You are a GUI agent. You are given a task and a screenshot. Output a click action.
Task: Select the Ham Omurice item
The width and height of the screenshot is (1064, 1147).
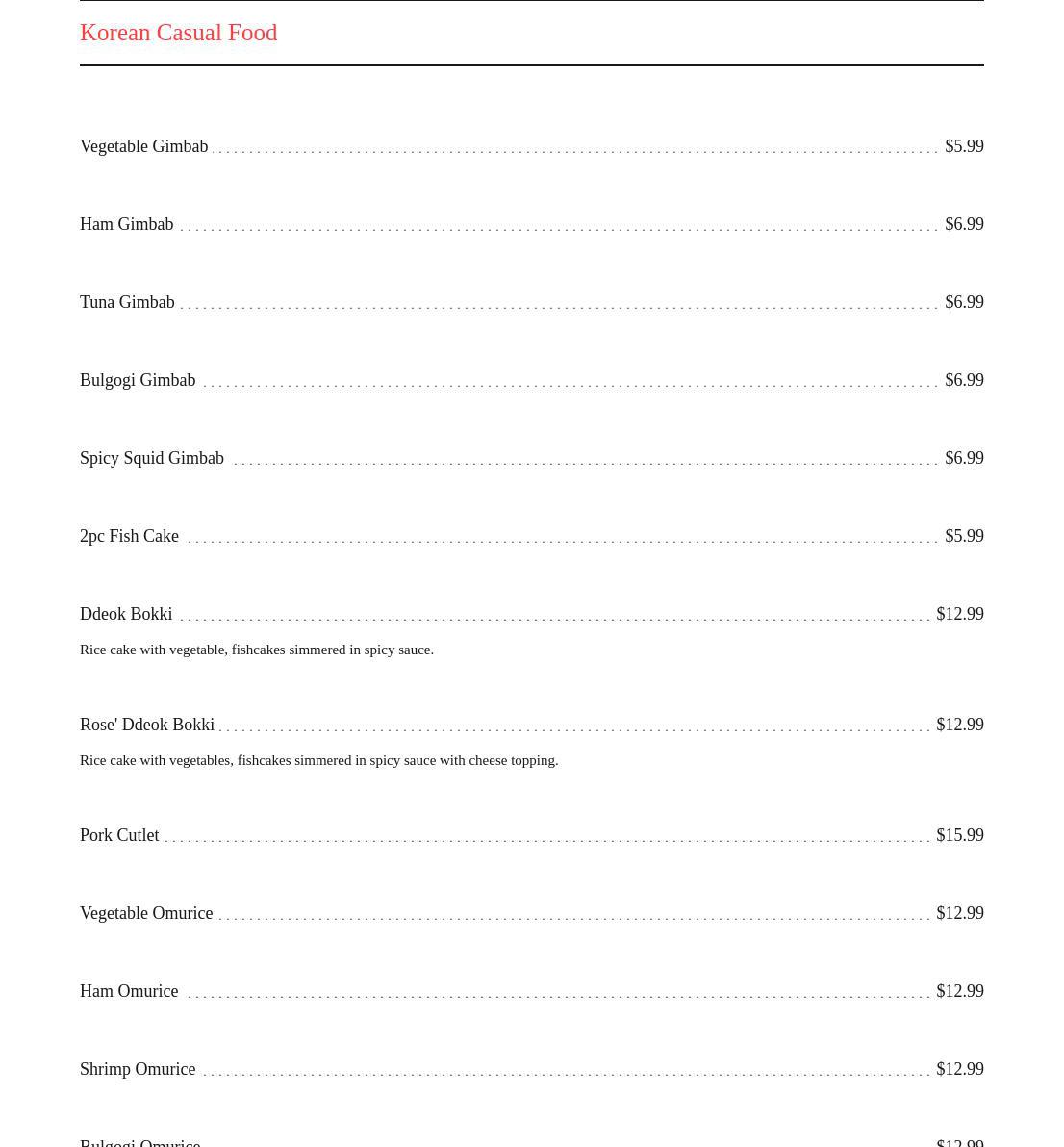[129, 991]
